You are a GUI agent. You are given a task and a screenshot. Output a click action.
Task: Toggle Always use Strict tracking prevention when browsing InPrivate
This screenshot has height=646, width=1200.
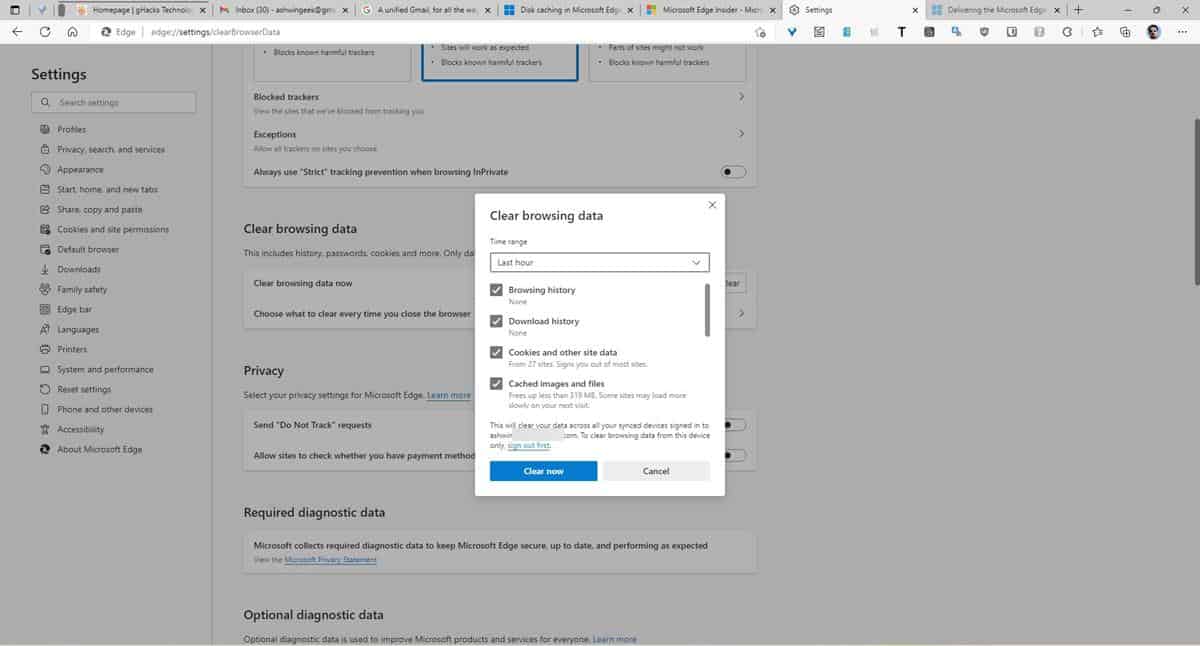point(733,171)
